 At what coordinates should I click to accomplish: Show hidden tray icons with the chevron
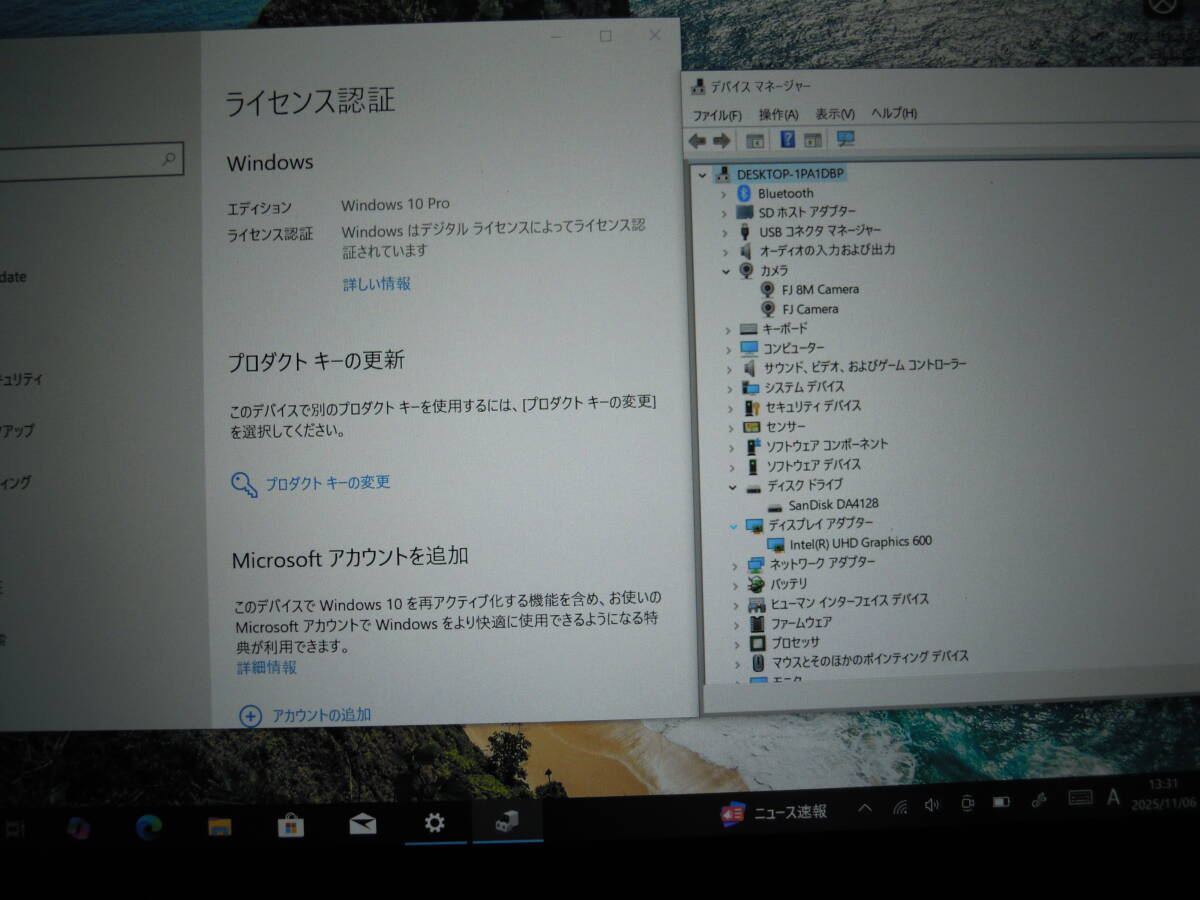point(864,808)
